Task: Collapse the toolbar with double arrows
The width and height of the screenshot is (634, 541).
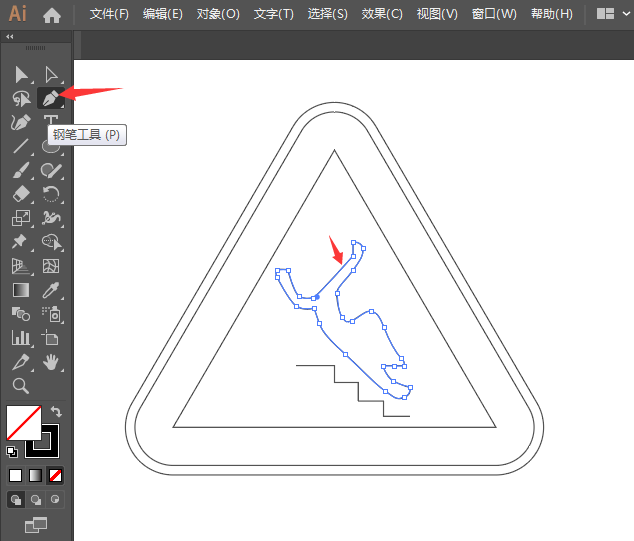Action: coord(10,36)
